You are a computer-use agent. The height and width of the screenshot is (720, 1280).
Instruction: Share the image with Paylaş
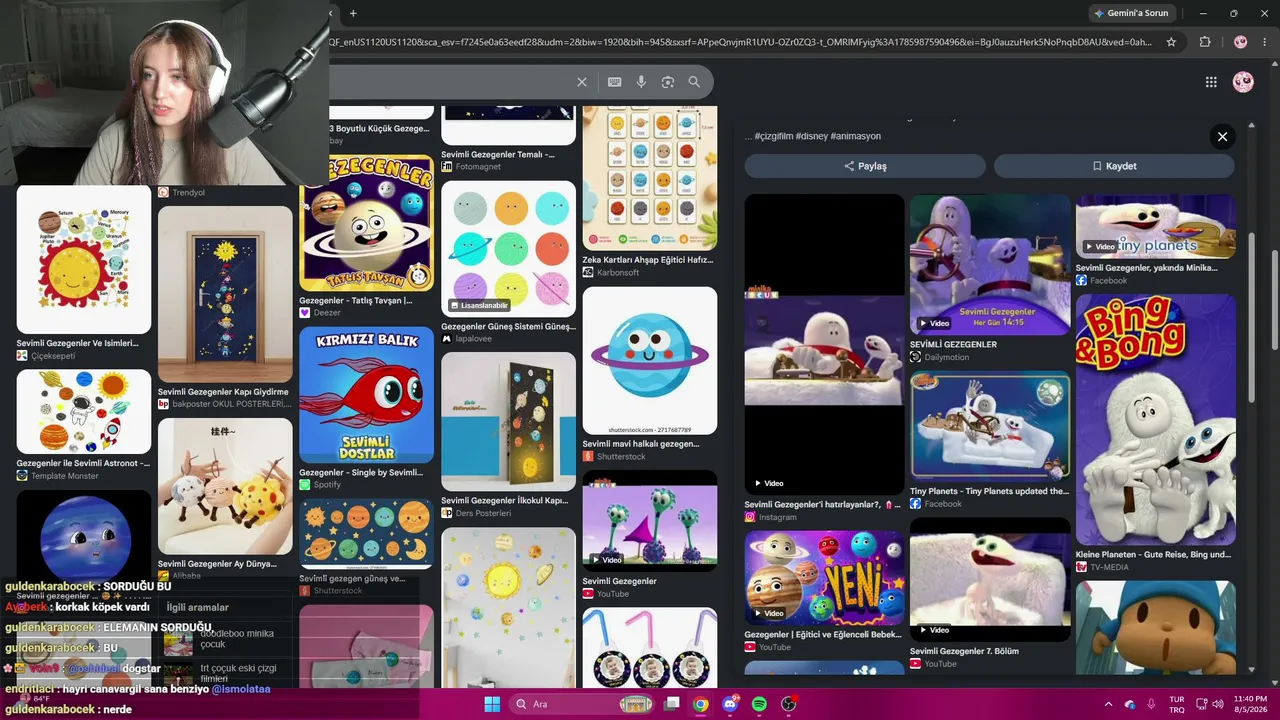[x=865, y=166]
